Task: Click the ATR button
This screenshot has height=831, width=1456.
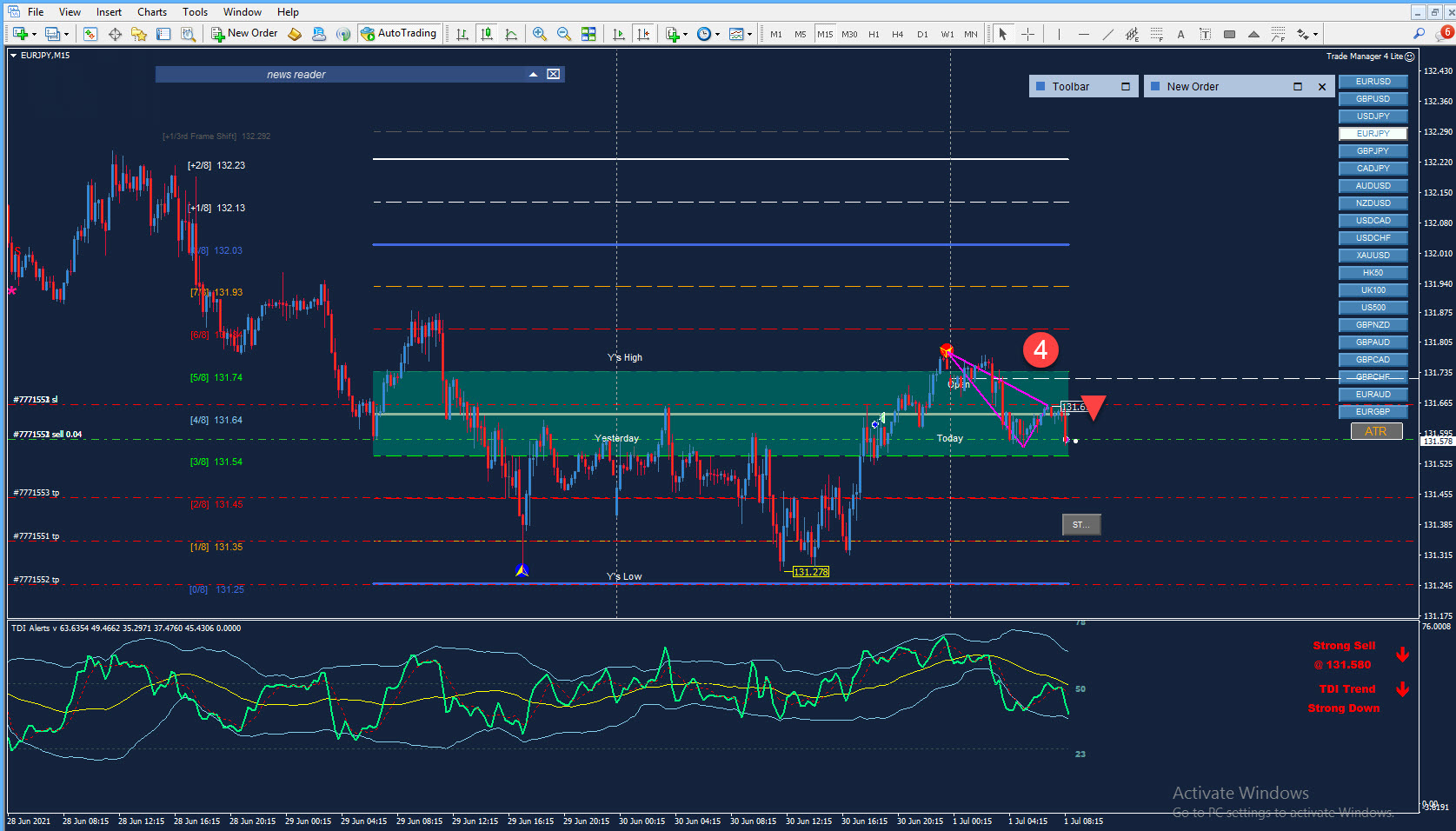Action: pyautogui.click(x=1376, y=431)
